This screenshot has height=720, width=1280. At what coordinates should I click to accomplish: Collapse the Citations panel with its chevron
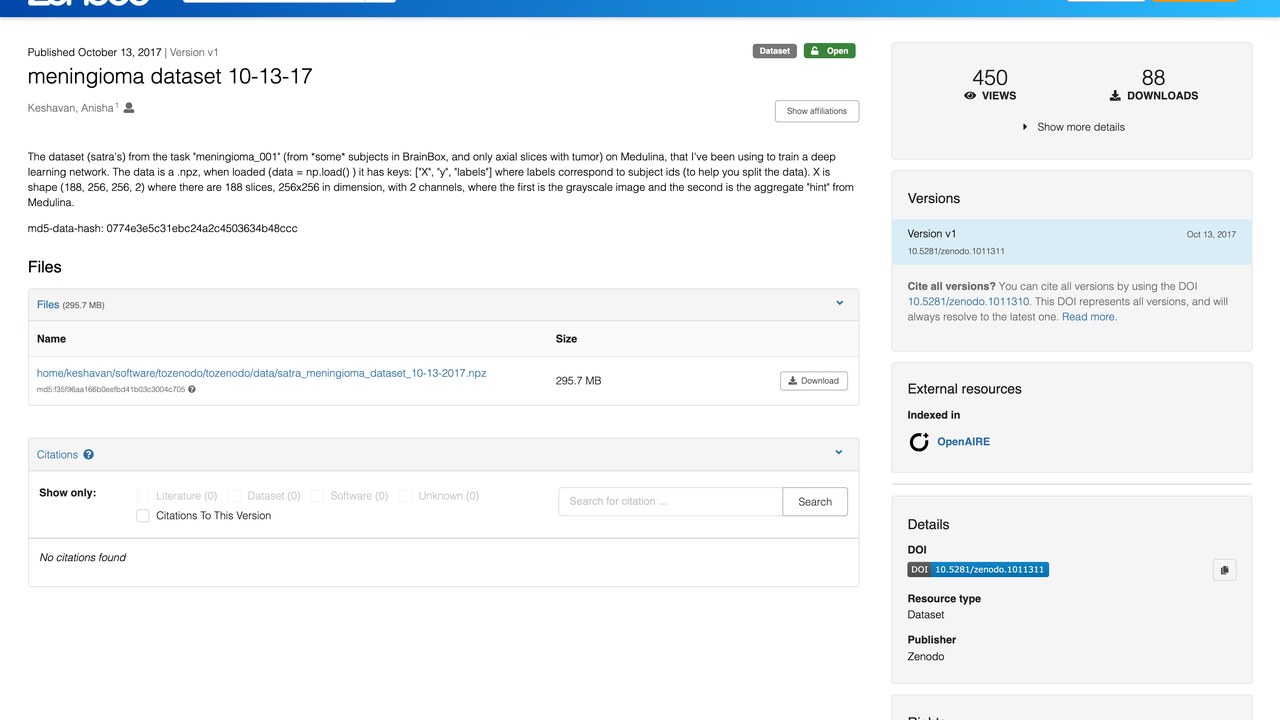click(x=840, y=453)
